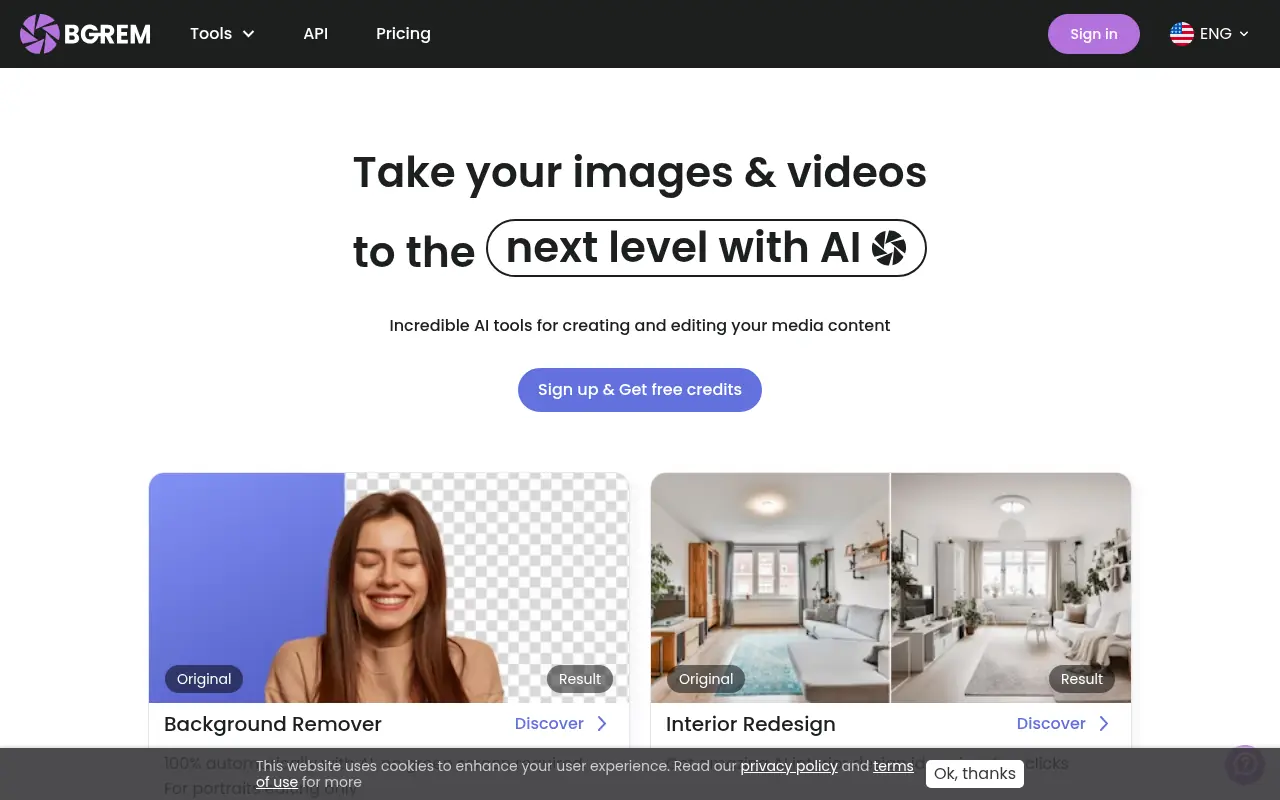Select the Original badge on Background Remover card
This screenshot has height=800, width=1280.
point(203,679)
